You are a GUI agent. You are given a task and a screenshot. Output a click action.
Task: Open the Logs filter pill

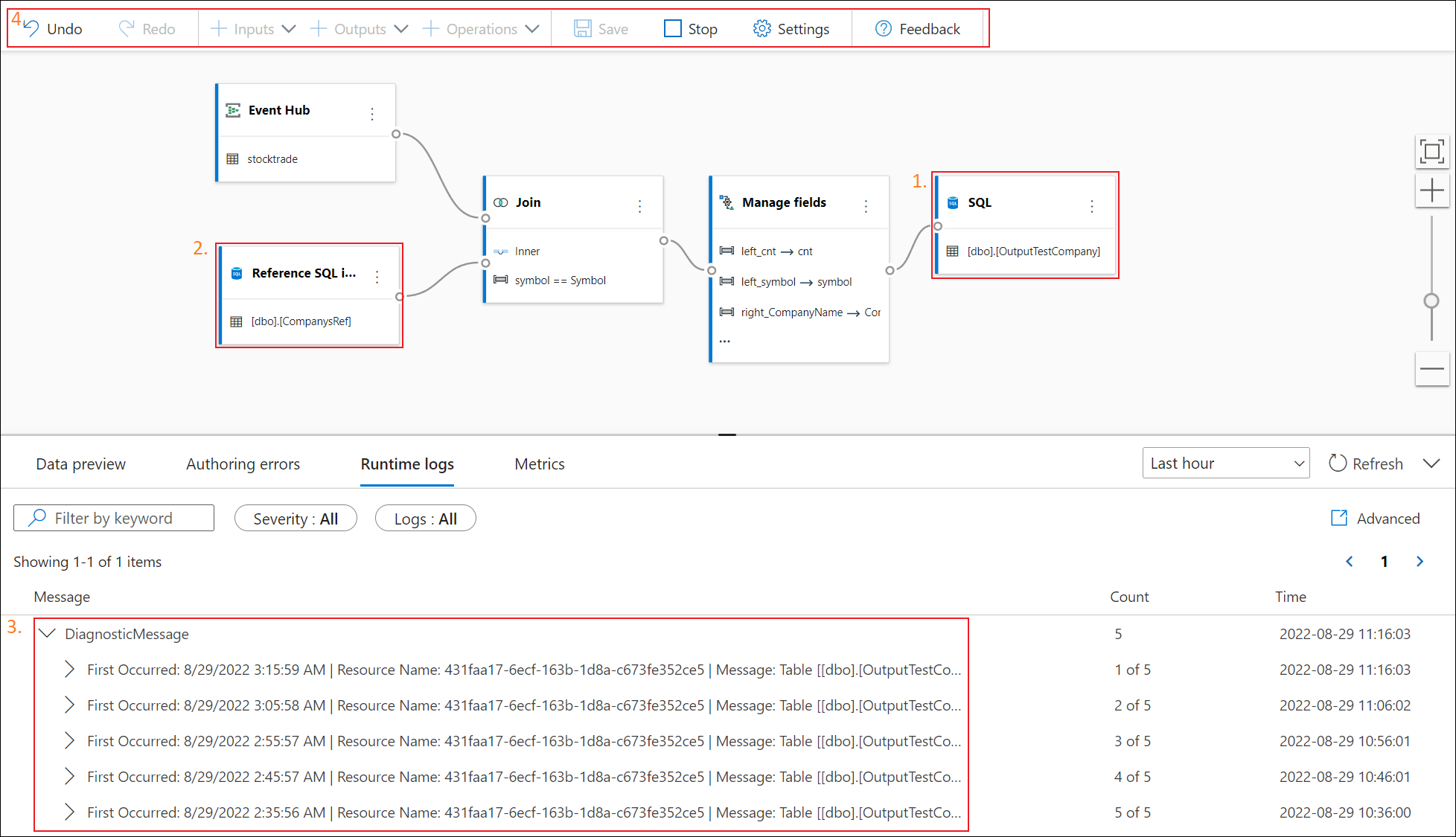pyautogui.click(x=425, y=519)
